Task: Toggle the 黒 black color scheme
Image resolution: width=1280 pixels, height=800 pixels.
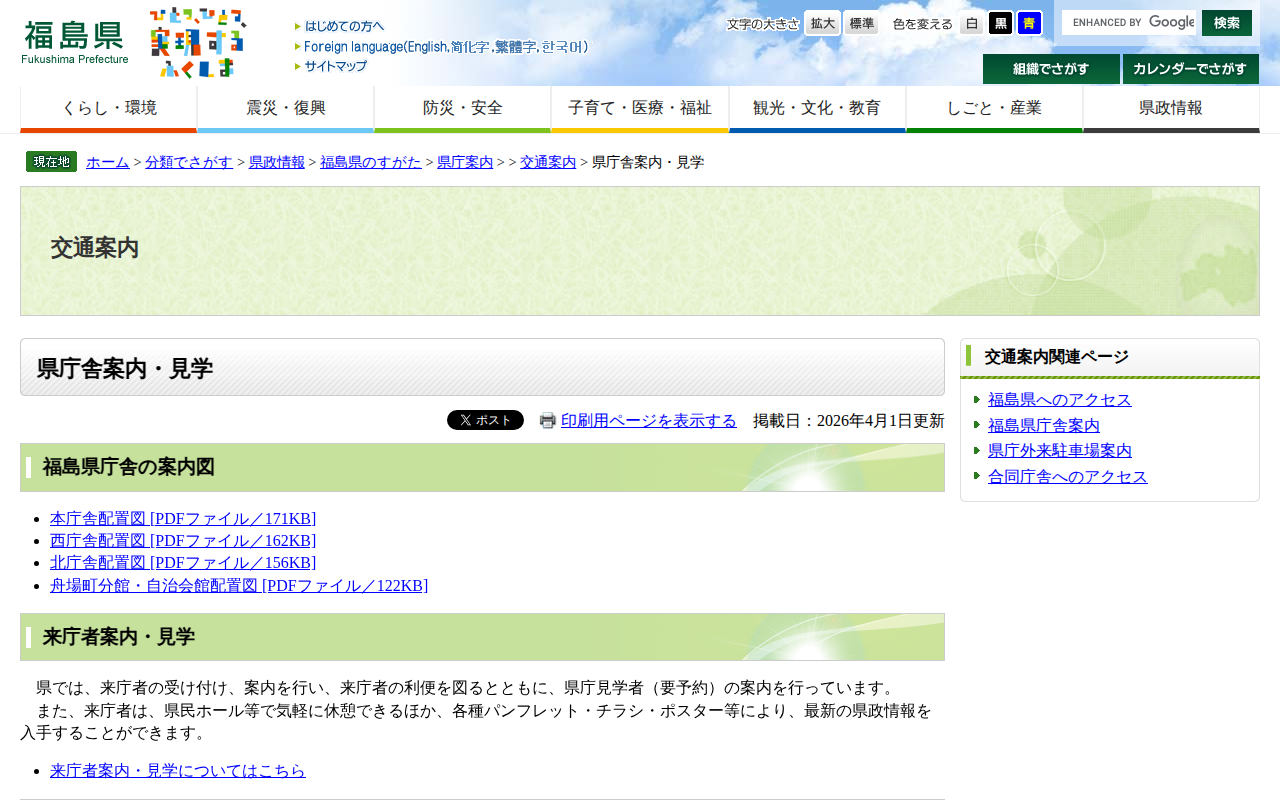Action: [999, 22]
